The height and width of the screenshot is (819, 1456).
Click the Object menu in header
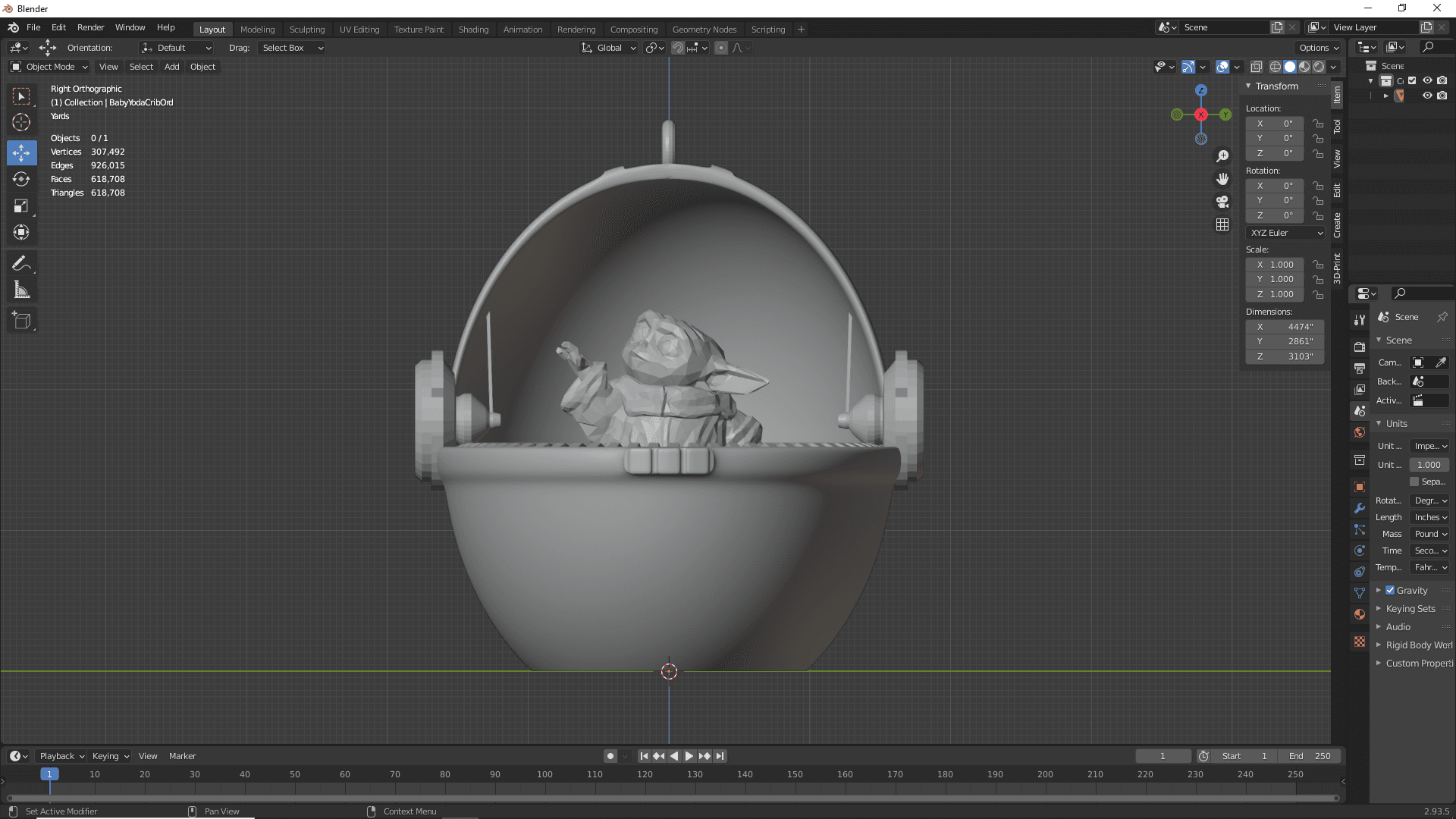click(x=202, y=67)
